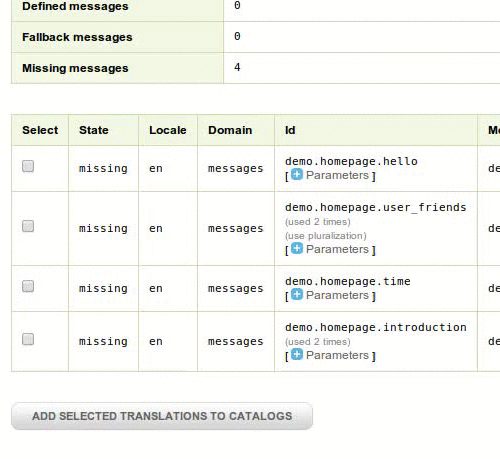Click en locale in demo.homepage.introduction row
Viewport: 500px width, 459px height.
coord(156,341)
